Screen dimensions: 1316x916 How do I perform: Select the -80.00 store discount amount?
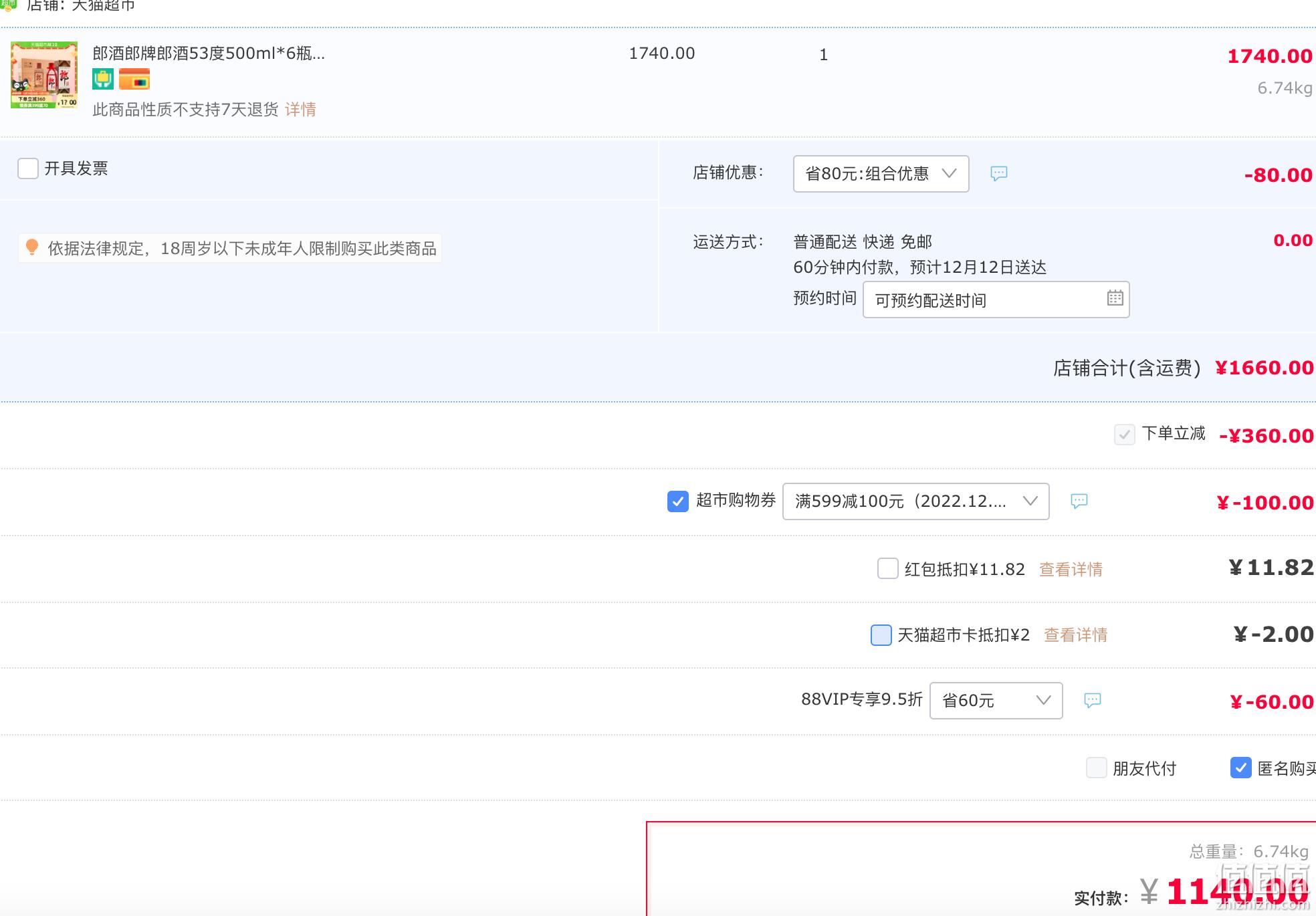click(x=1278, y=175)
